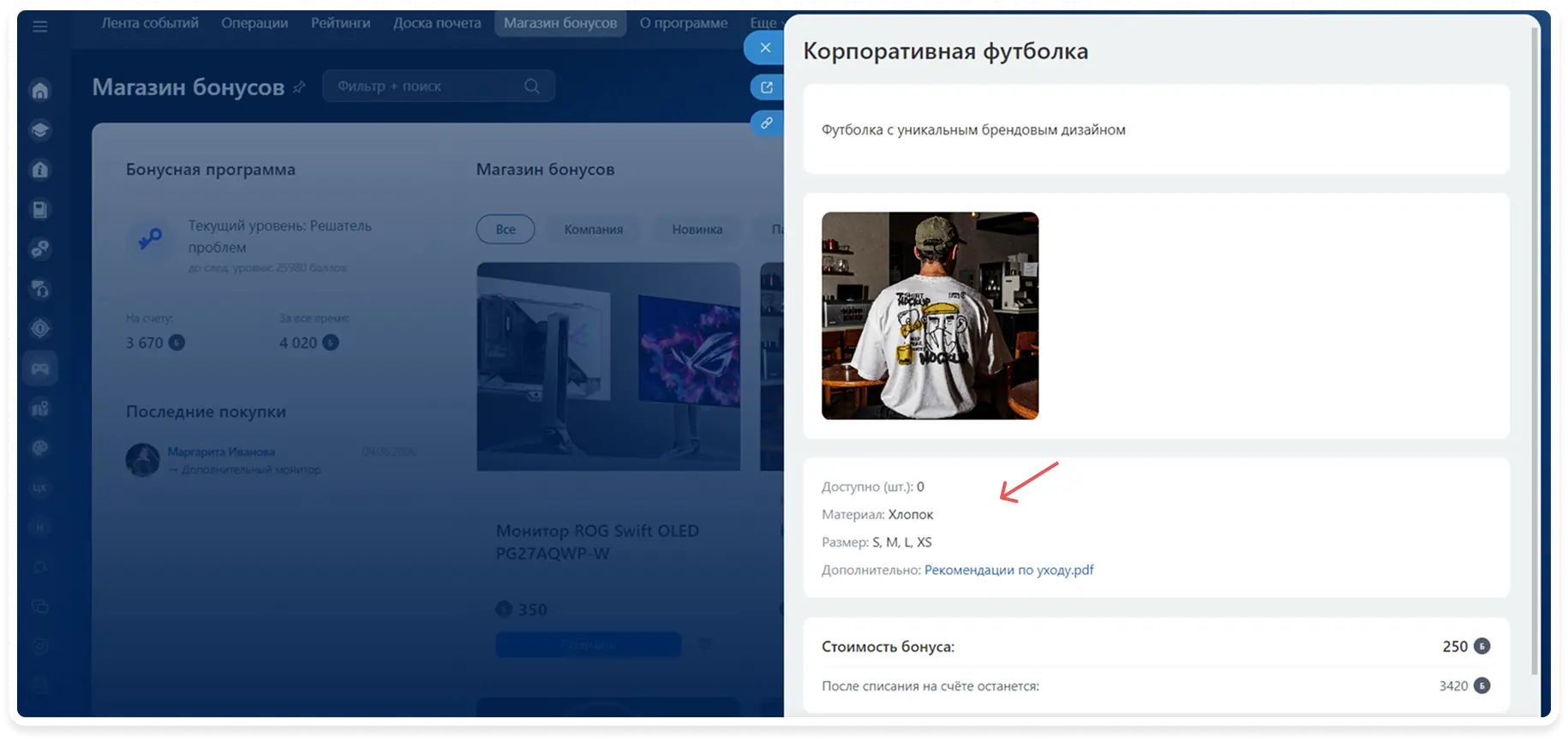
Task: Close the side panel with X button
Action: (x=765, y=48)
